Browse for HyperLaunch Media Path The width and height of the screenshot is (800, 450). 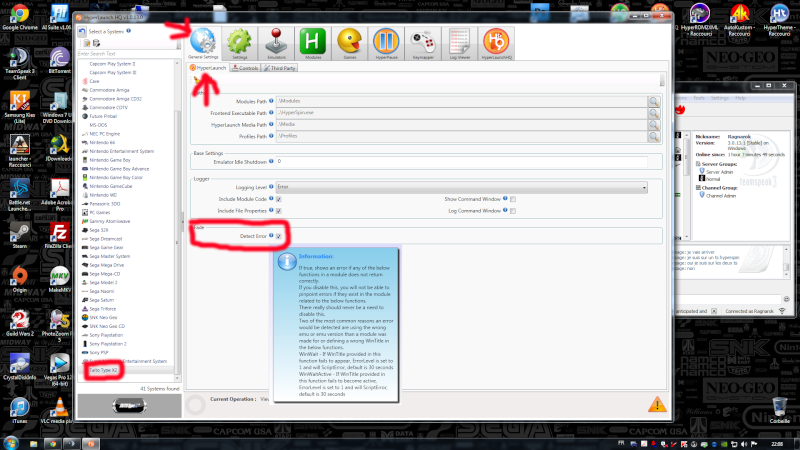[654, 125]
